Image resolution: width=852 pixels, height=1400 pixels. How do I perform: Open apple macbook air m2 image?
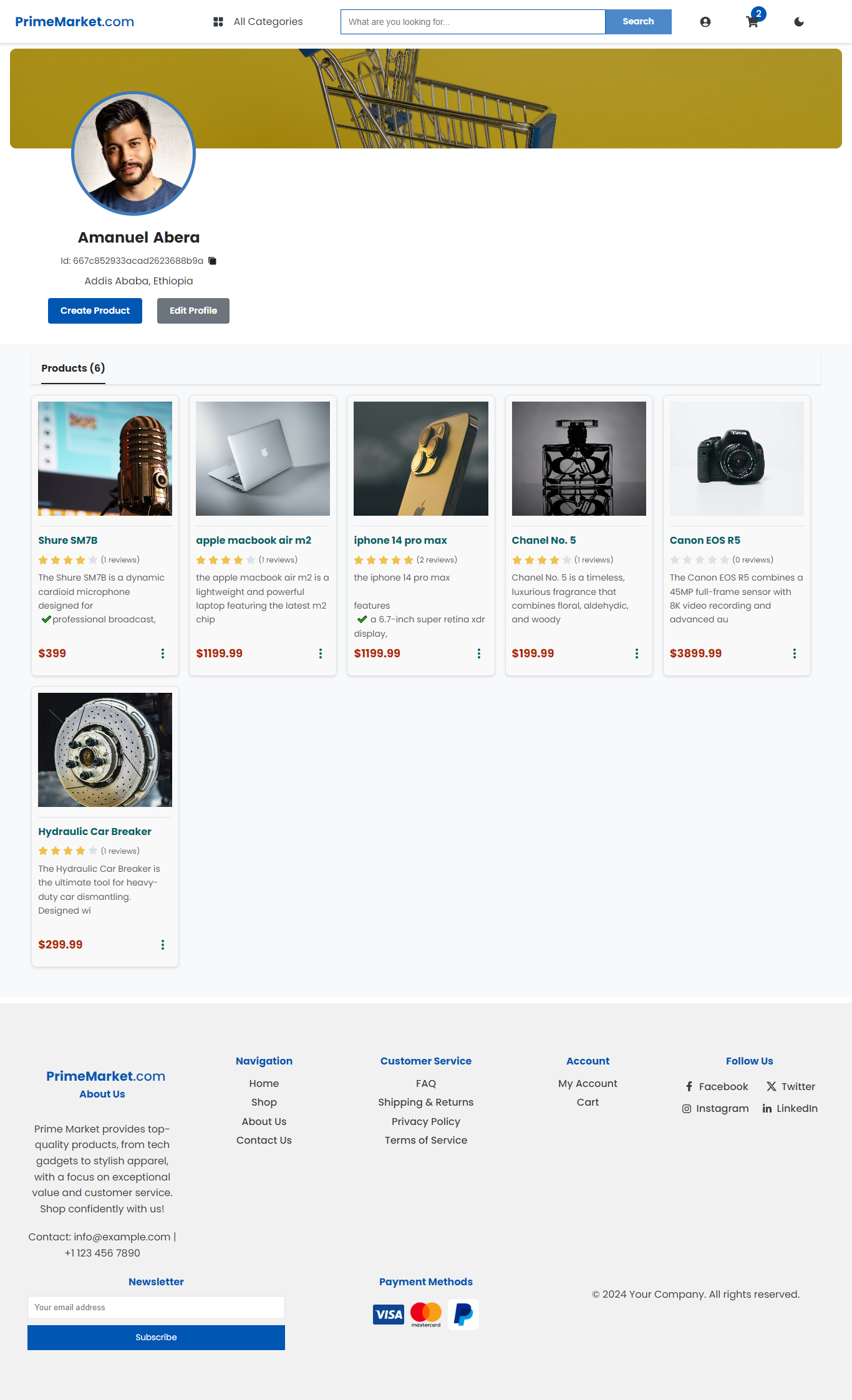pos(263,458)
